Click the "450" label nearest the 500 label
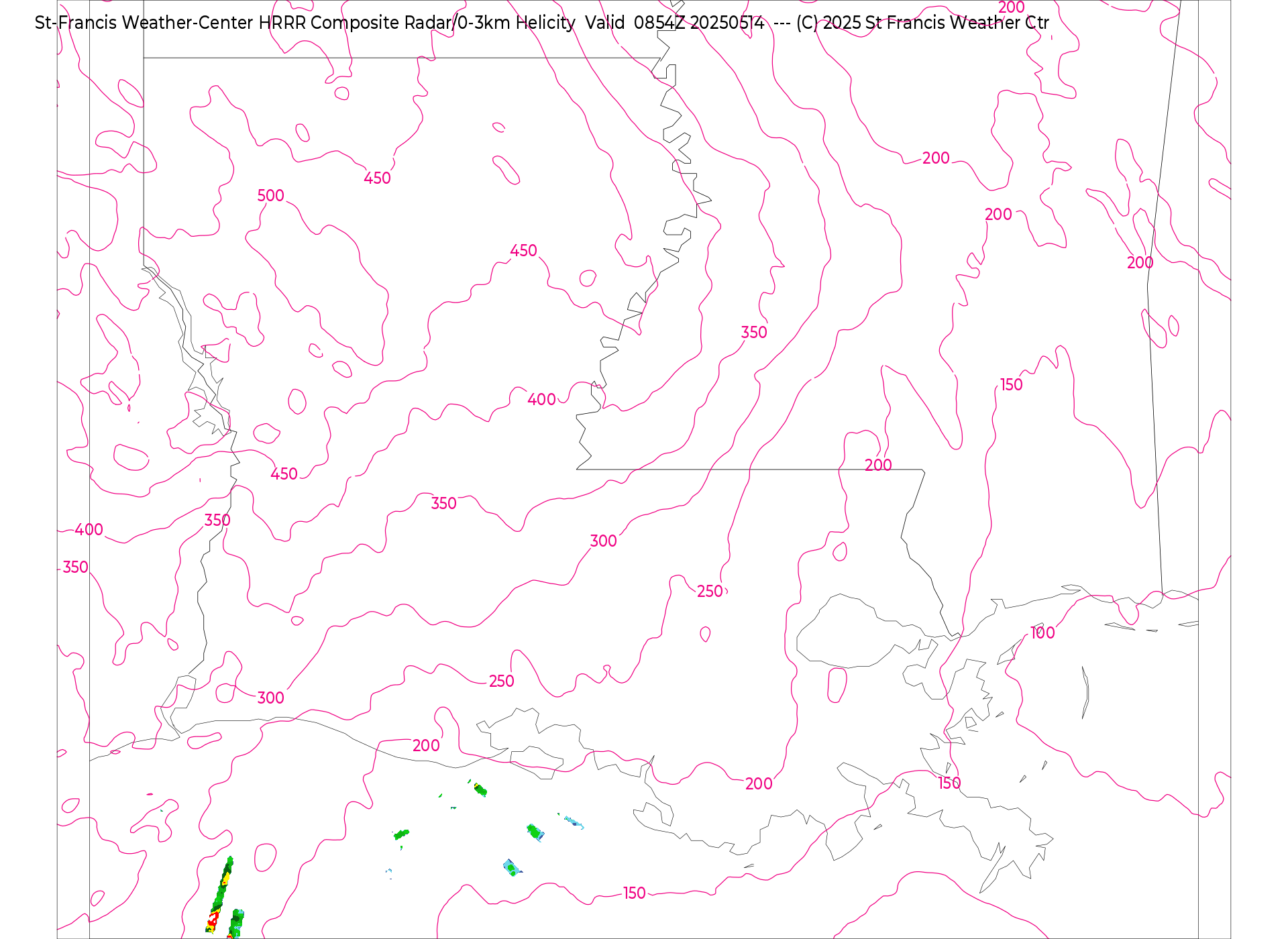 pyautogui.click(x=377, y=178)
